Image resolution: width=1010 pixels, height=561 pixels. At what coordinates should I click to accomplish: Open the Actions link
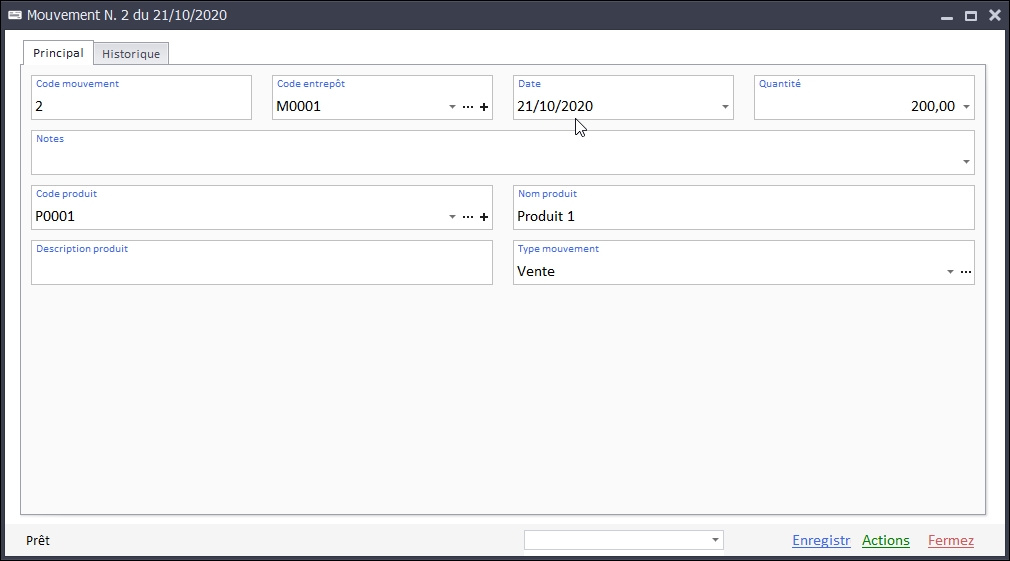[885, 541]
